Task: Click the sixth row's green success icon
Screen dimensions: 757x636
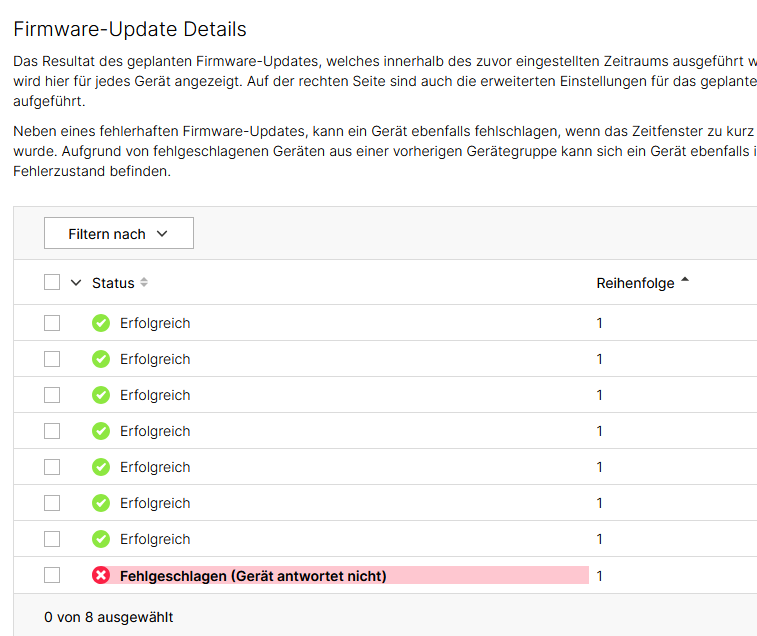Action: [x=101, y=503]
